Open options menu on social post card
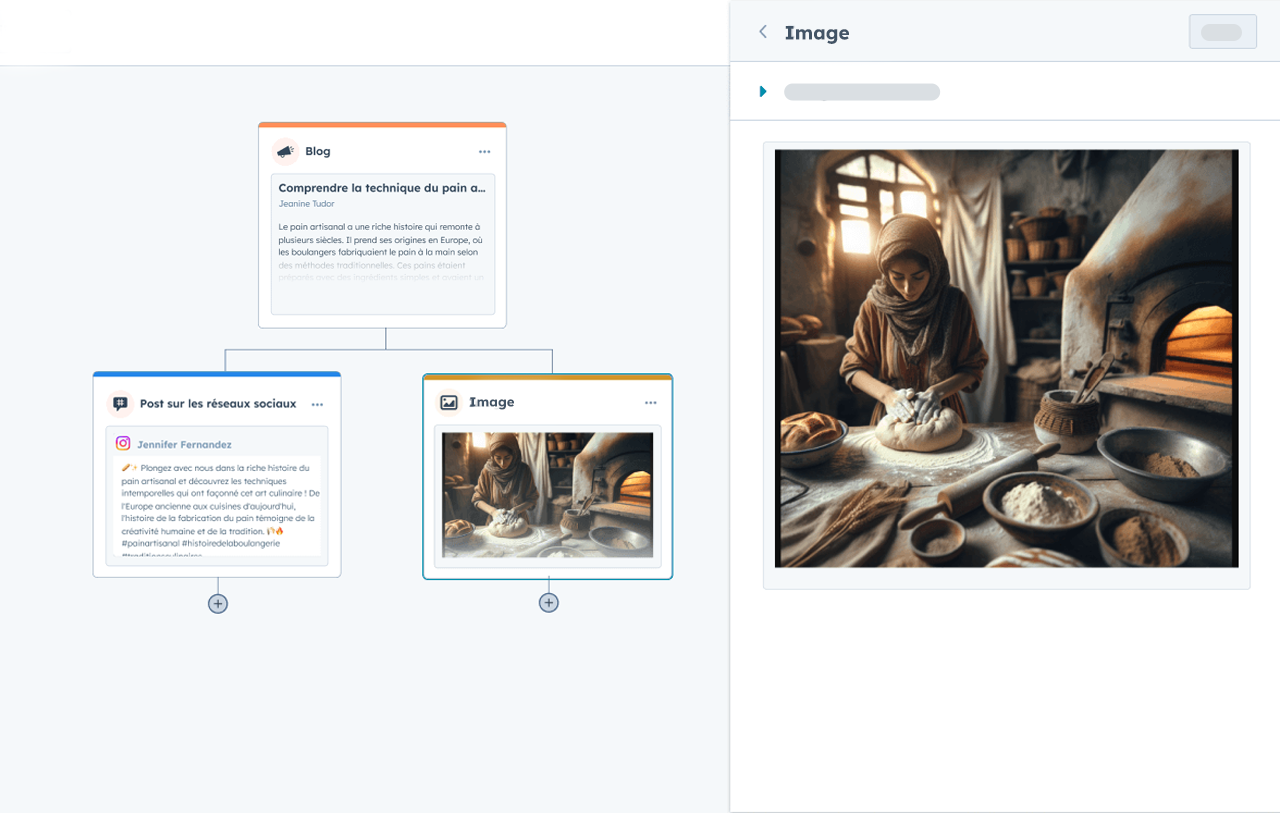The width and height of the screenshot is (1280, 813). [x=317, y=405]
